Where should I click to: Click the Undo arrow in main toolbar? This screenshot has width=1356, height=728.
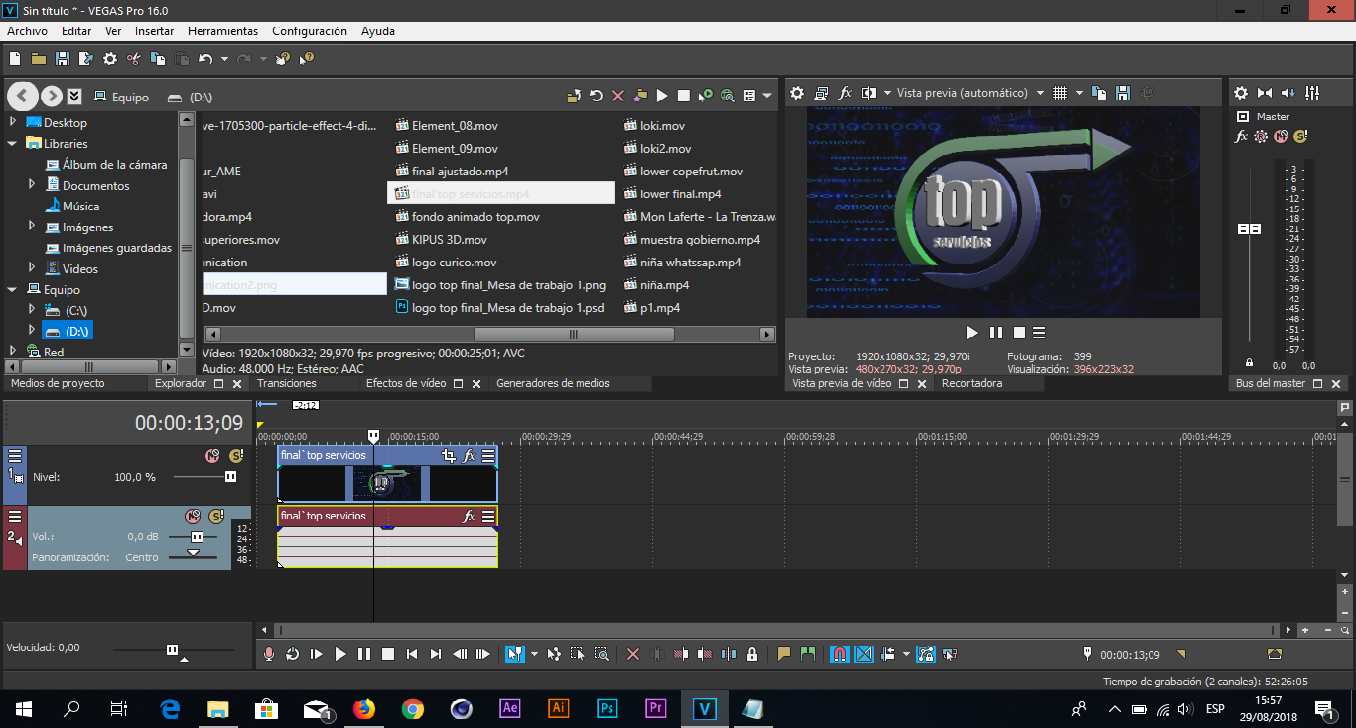click(205, 59)
